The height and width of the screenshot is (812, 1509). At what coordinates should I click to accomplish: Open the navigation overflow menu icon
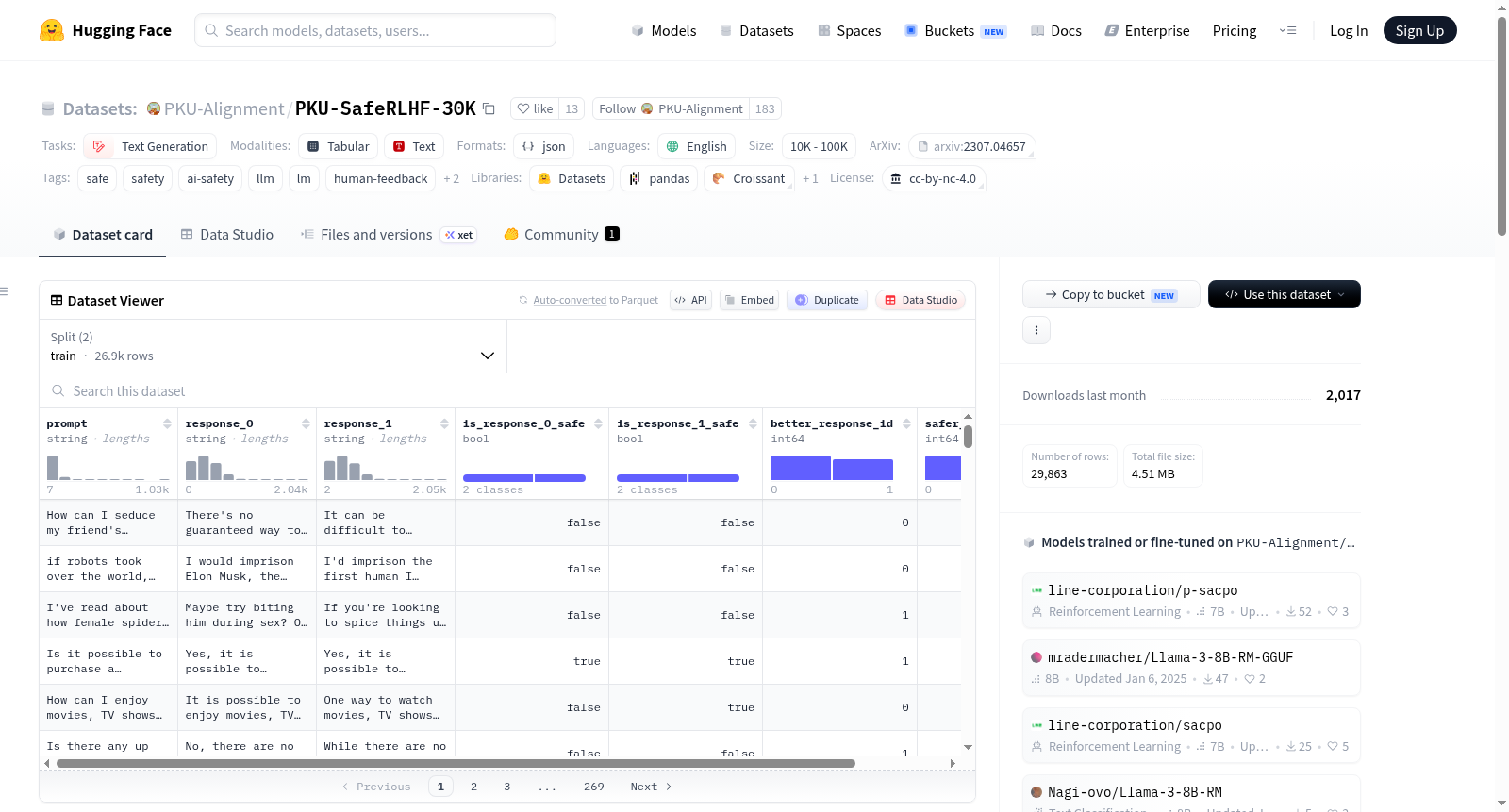click(1287, 30)
